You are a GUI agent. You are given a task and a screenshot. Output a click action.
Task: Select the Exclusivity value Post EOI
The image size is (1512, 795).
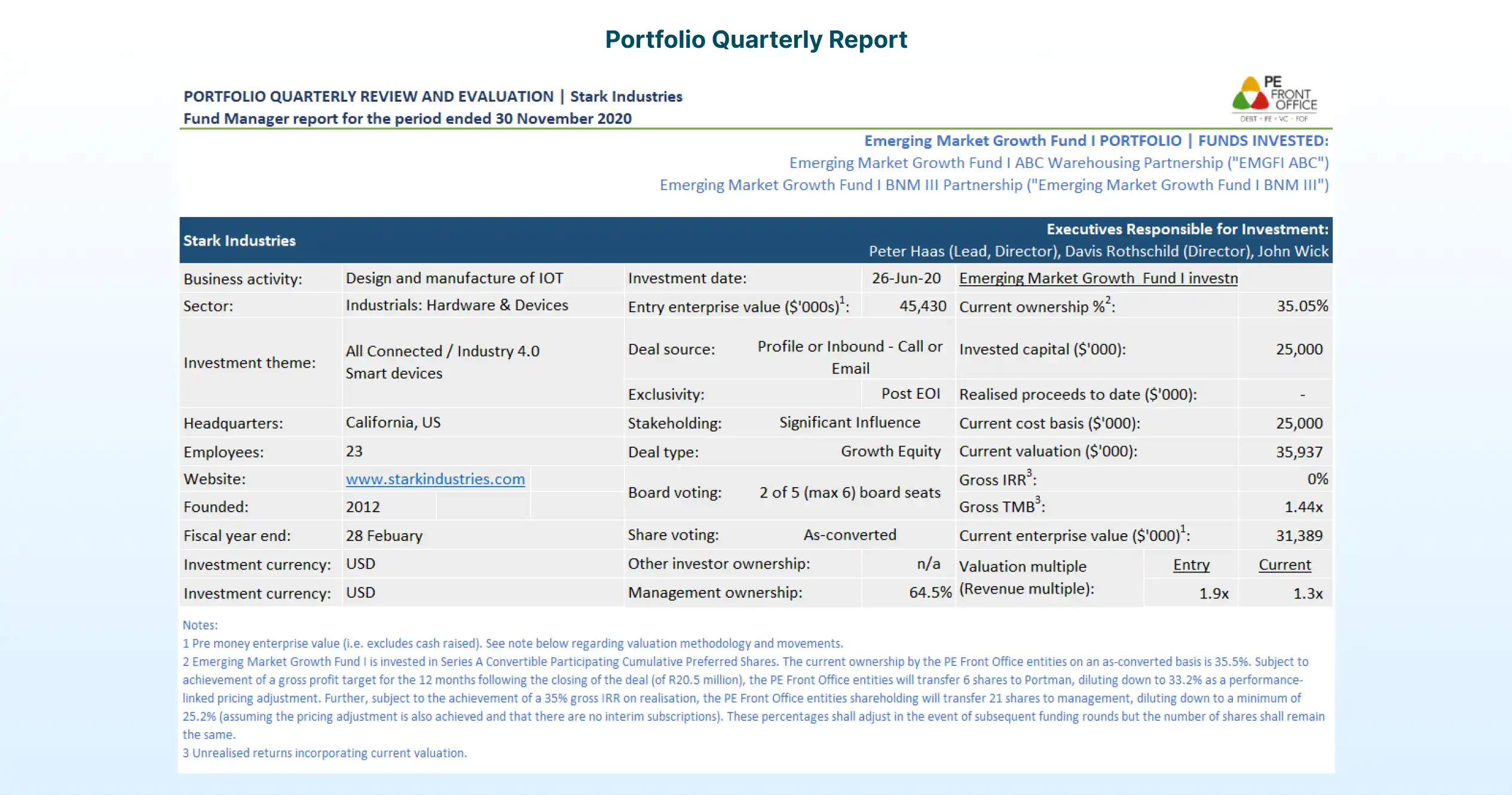pyautogui.click(x=910, y=394)
